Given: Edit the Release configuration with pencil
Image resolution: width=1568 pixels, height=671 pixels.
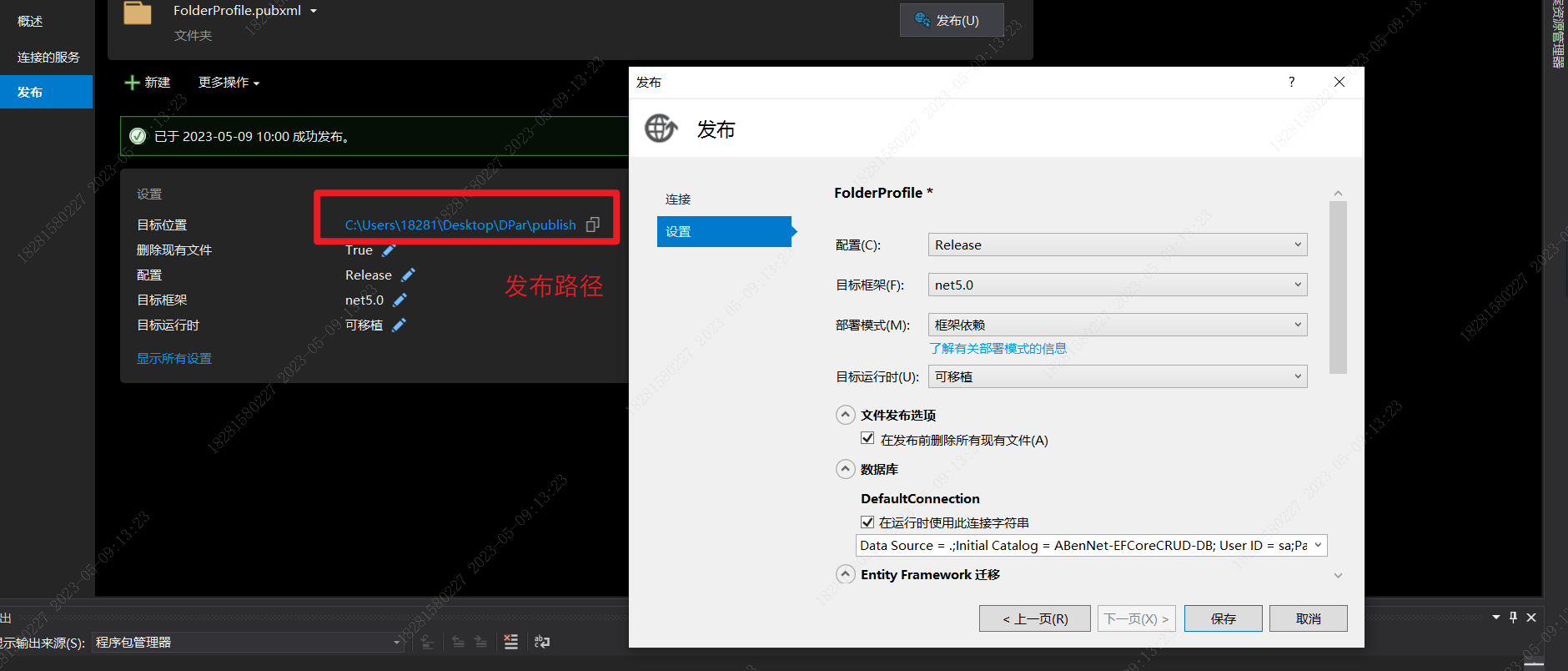Looking at the screenshot, I should pos(408,275).
